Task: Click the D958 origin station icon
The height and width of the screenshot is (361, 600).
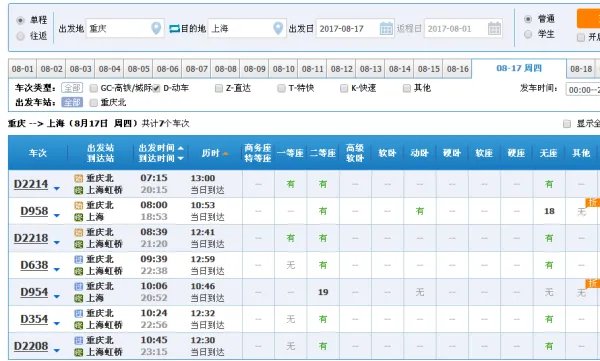Action: [78, 205]
